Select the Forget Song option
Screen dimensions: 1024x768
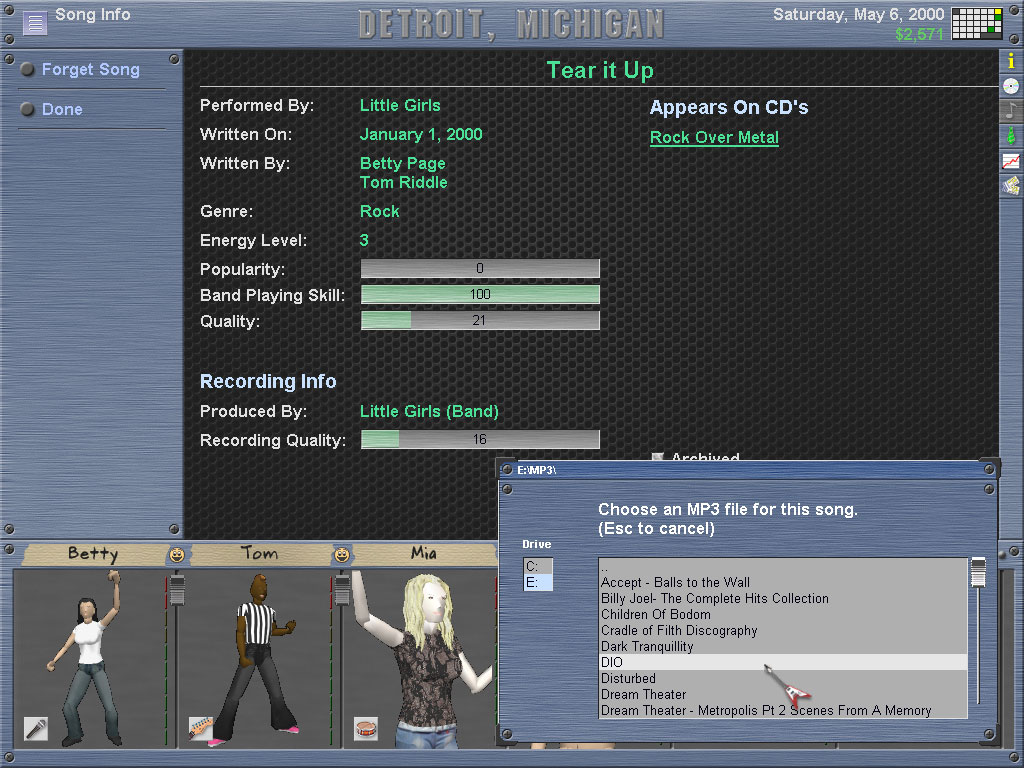tap(90, 70)
